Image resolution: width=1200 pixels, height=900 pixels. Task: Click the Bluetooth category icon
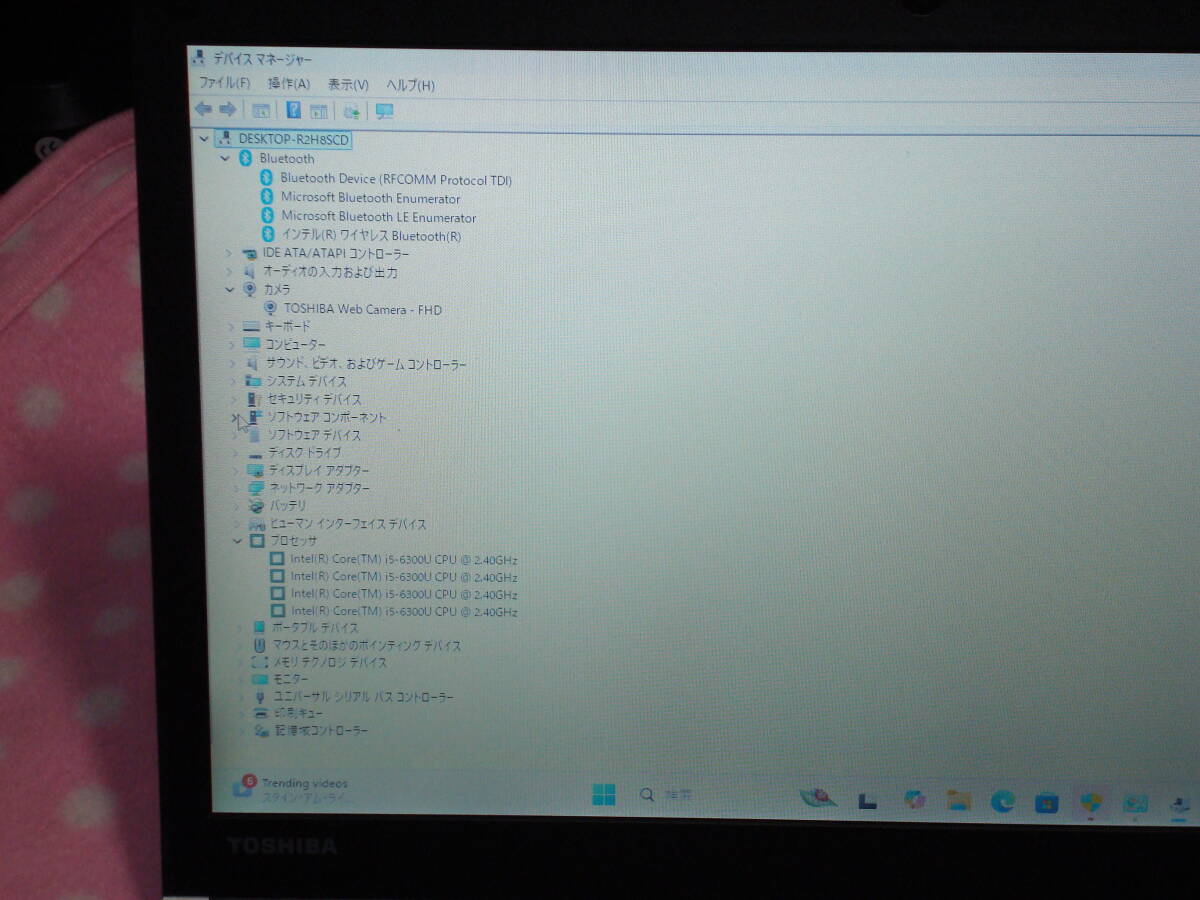(245, 158)
